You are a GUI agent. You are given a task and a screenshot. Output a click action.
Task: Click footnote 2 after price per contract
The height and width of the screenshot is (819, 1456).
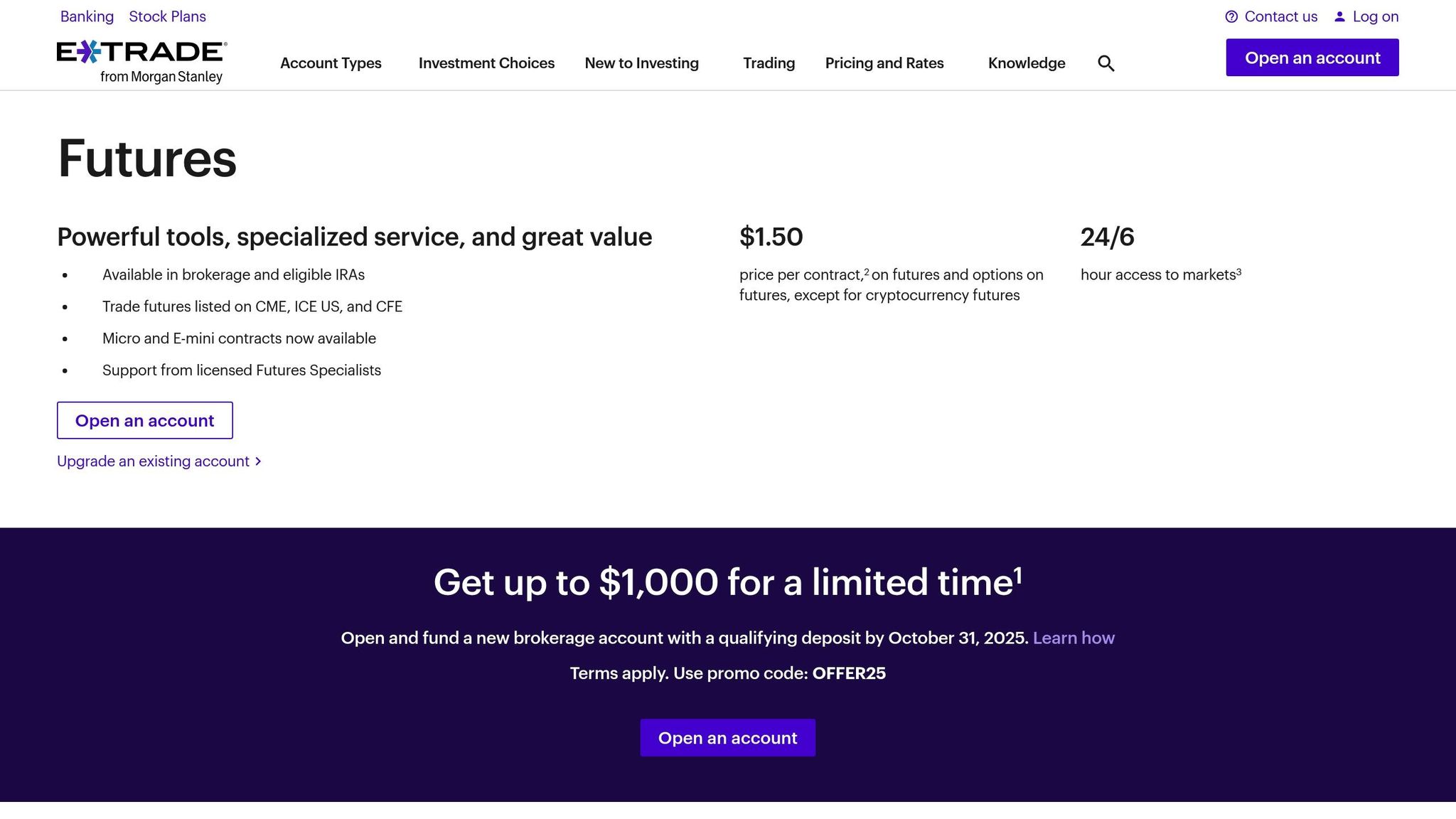(867, 272)
